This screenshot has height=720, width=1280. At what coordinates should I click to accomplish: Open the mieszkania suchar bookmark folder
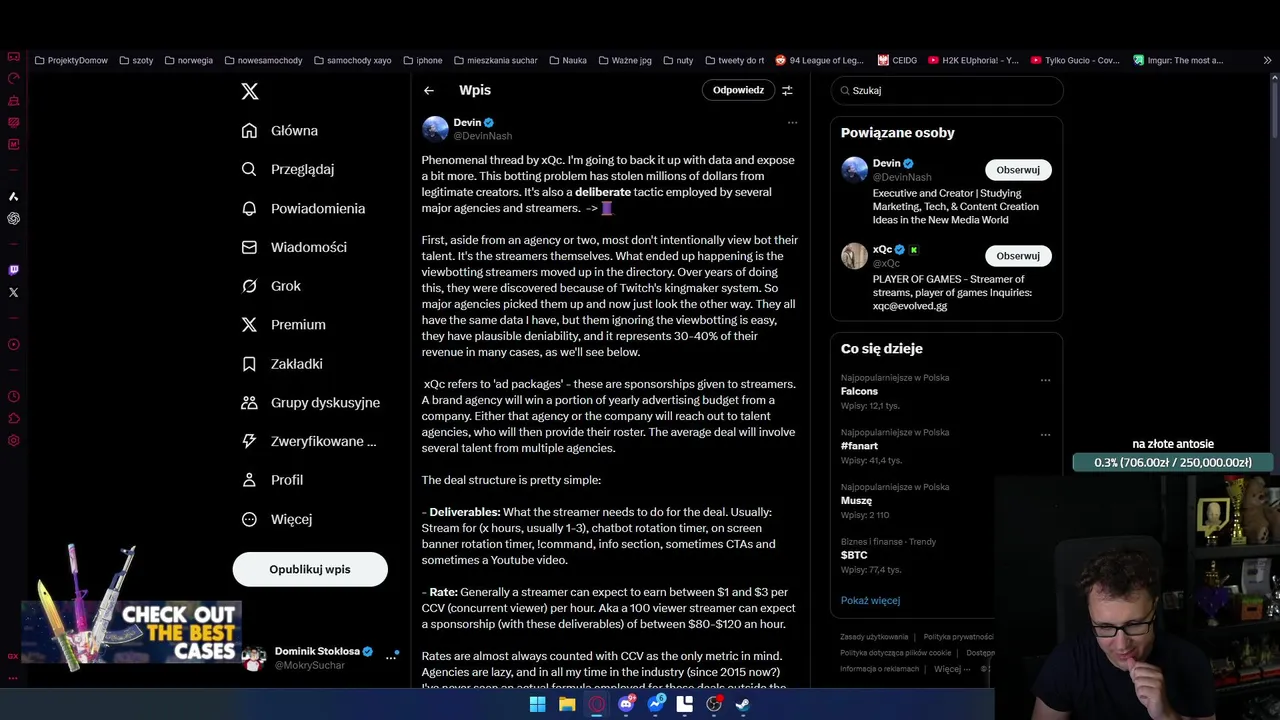click(x=495, y=60)
